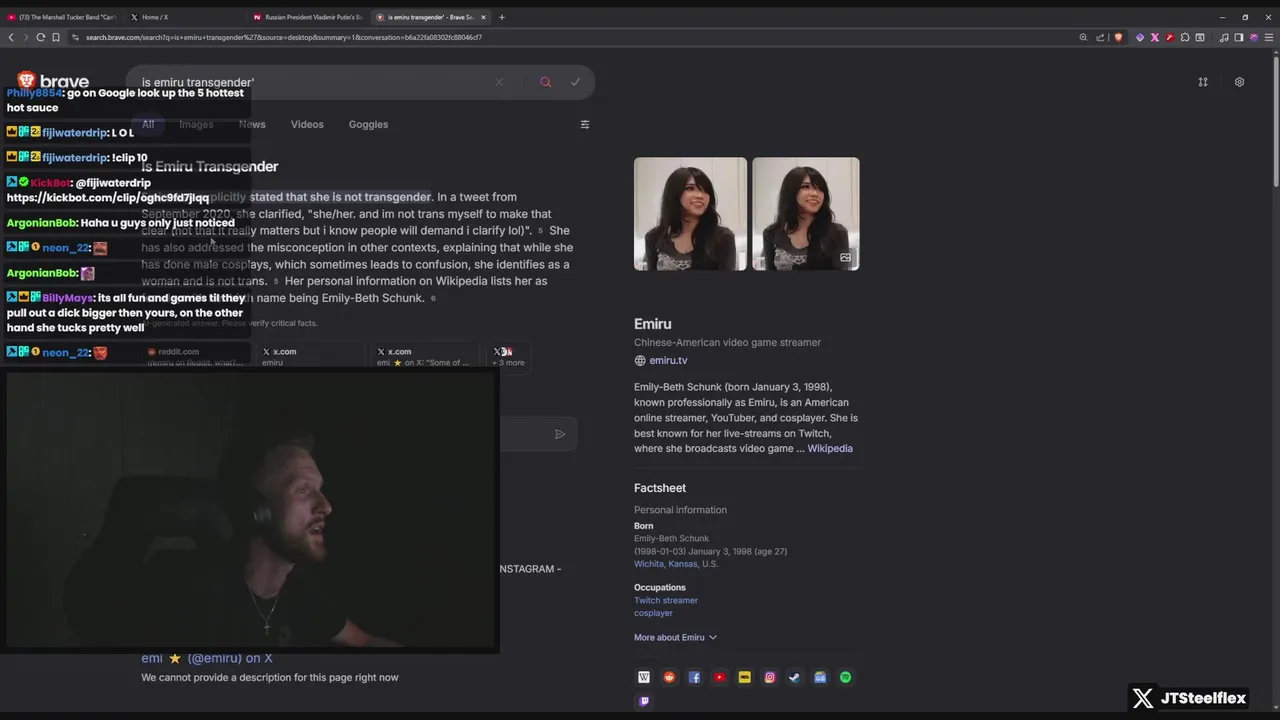Go back using the browser back arrow
The image size is (1280, 720).
11,37
